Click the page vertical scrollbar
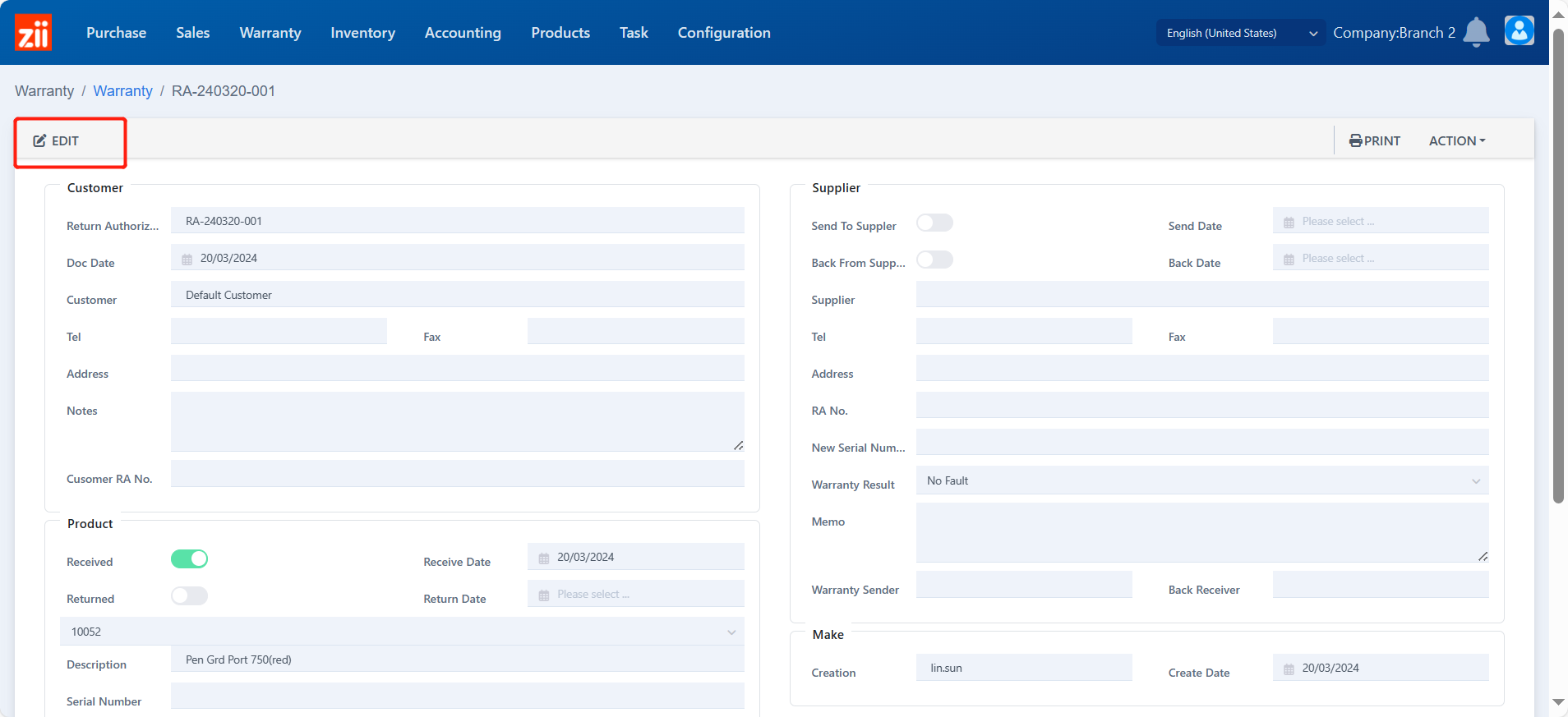This screenshot has width=1568, height=717. (x=1558, y=266)
